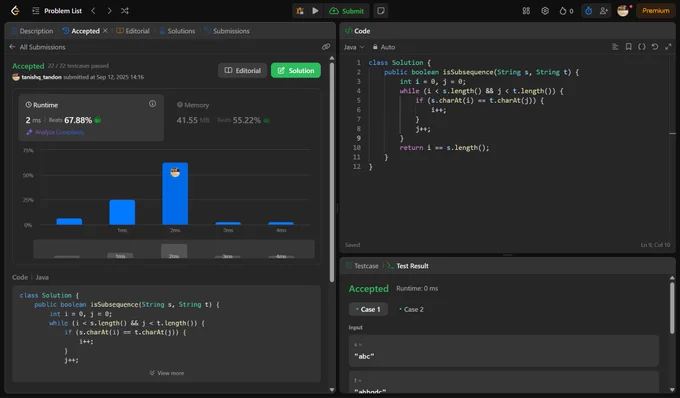
Task: Switch to the Editorial tab
Action: coord(133,31)
